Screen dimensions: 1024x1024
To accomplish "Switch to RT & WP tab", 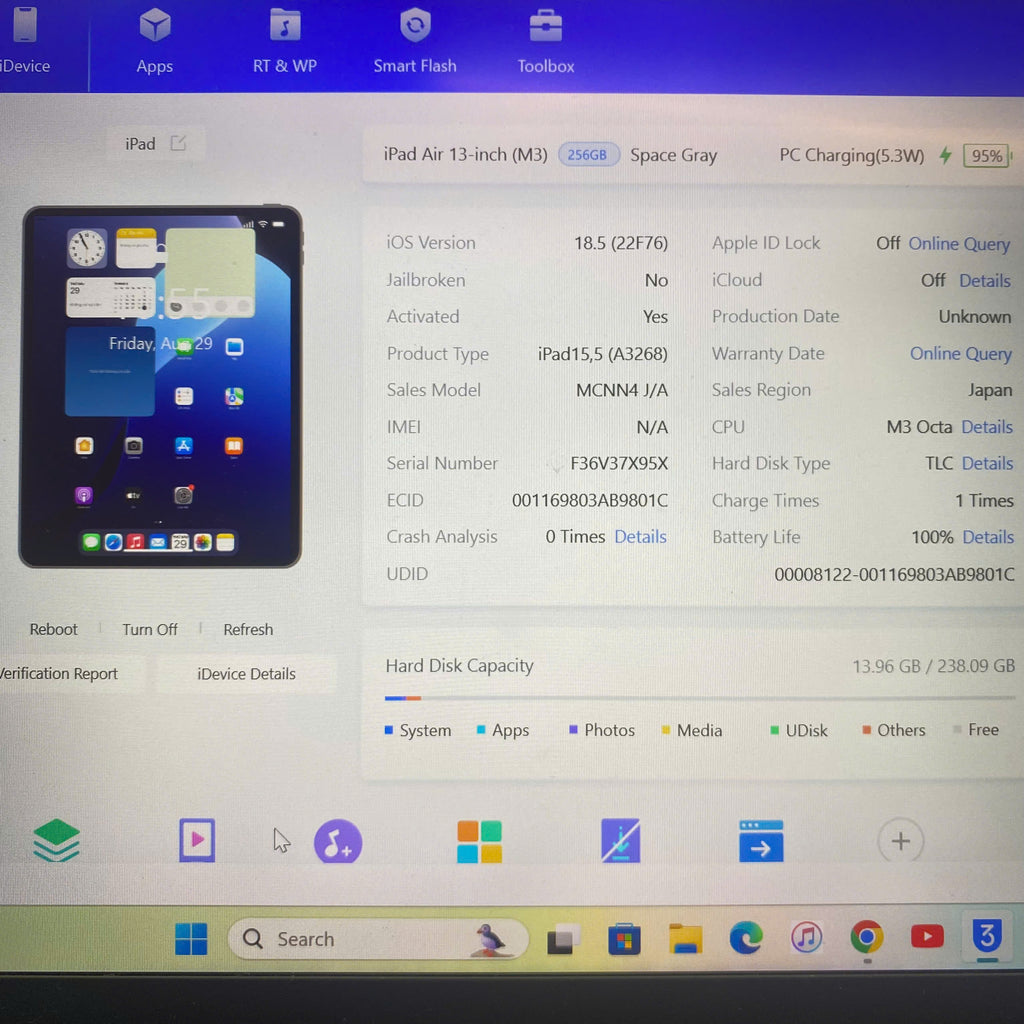I will click(285, 40).
